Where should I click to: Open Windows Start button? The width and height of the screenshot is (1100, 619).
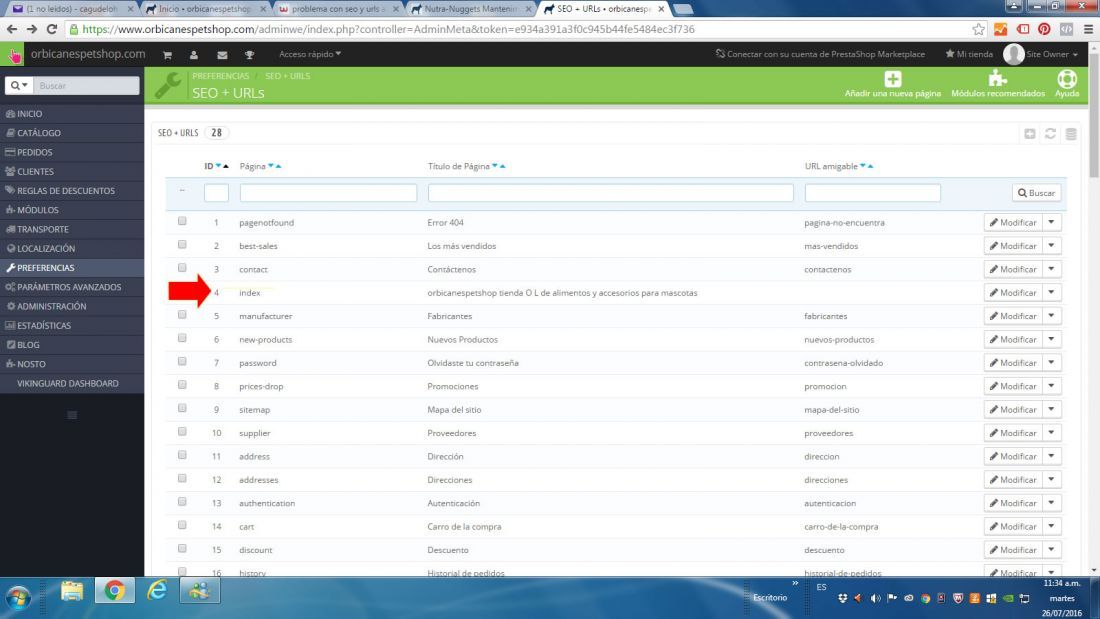click(18, 598)
